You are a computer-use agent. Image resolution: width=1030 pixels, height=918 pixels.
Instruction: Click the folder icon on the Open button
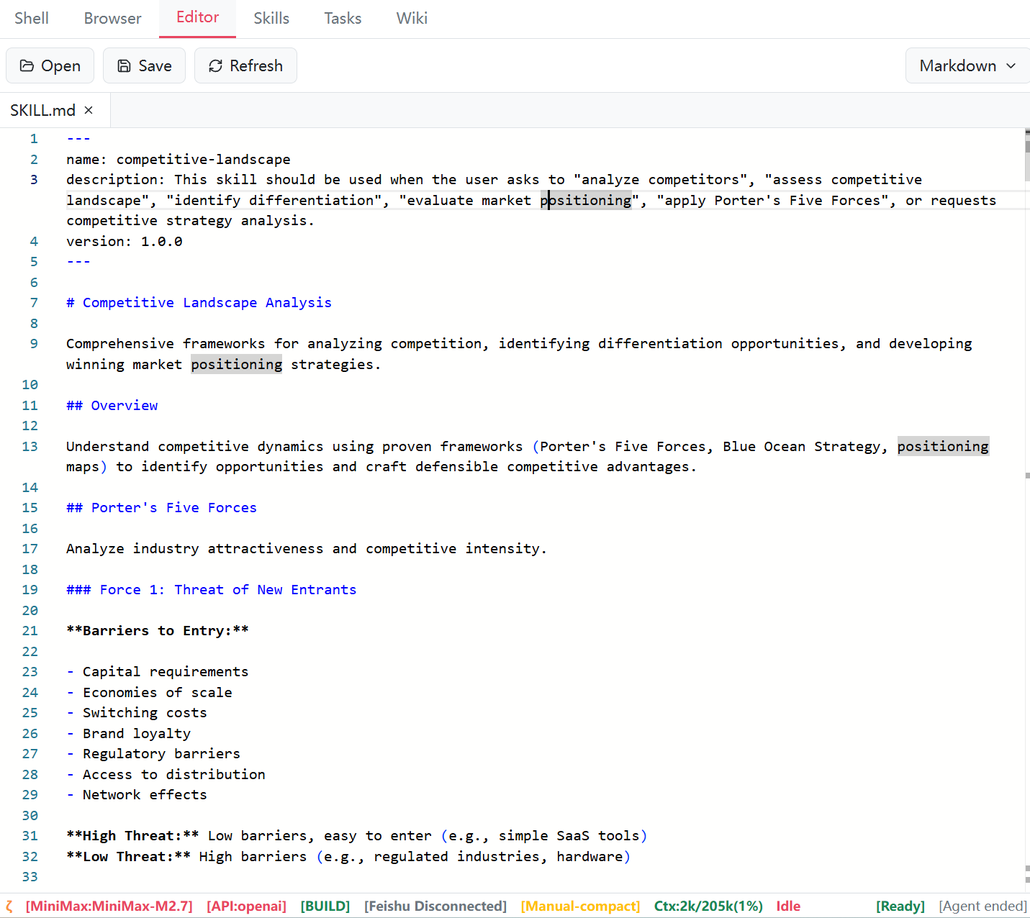(x=27, y=65)
